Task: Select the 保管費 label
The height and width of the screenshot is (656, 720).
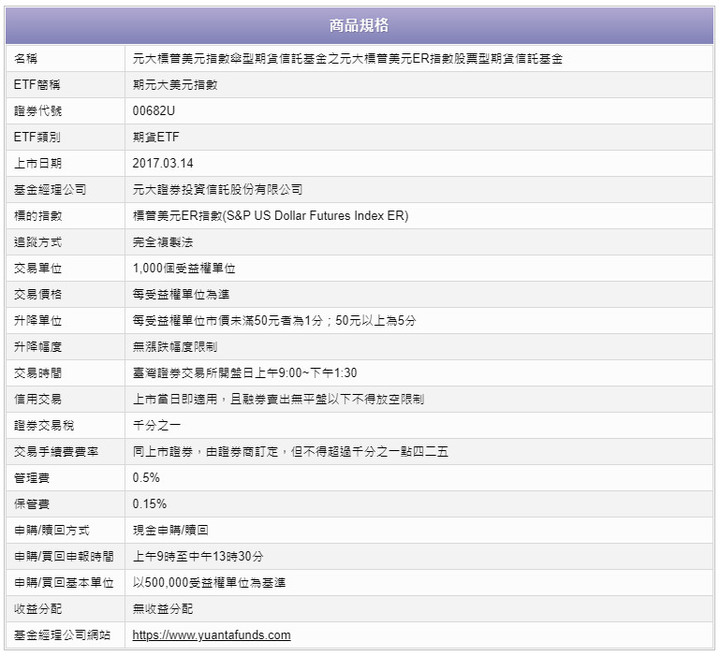Action: [32, 504]
